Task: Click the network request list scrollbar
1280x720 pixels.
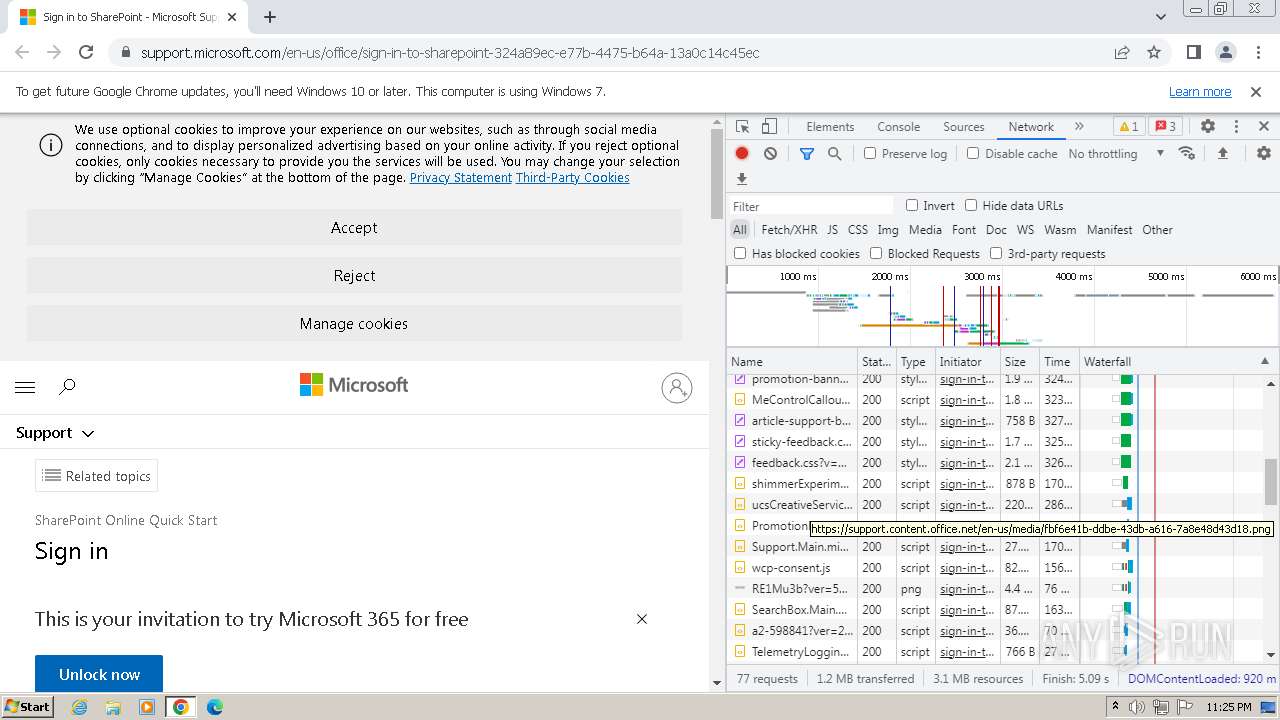Action: tap(1271, 482)
